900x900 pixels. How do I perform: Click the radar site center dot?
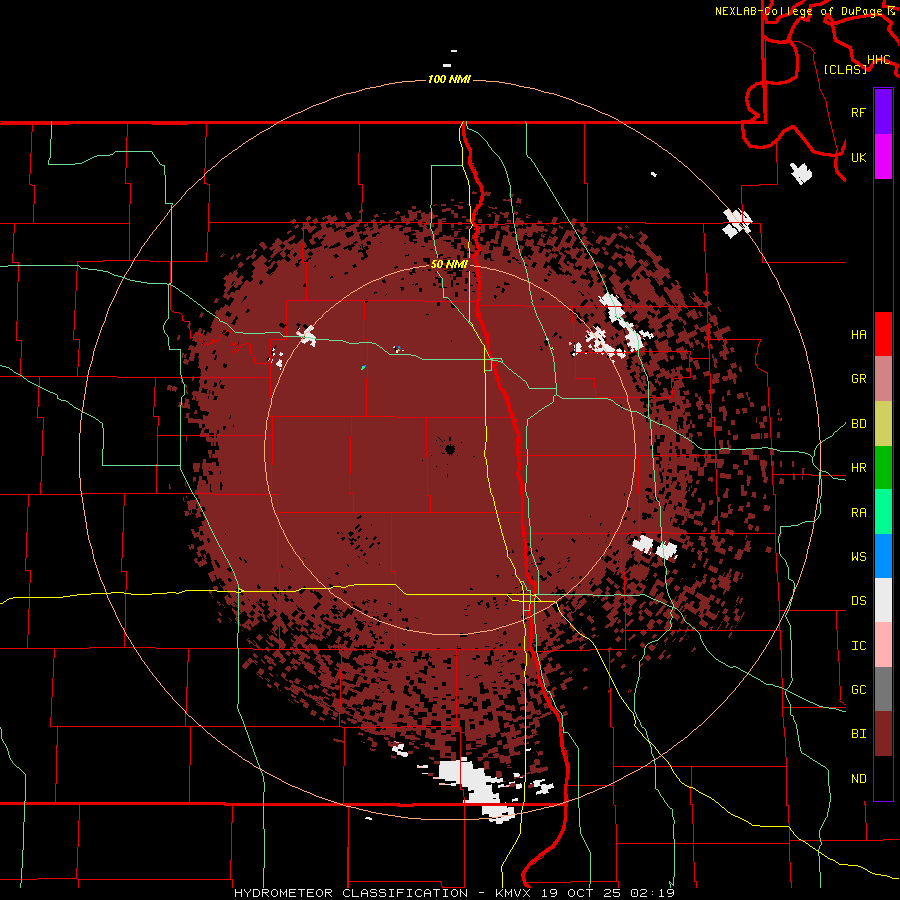point(450,449)
